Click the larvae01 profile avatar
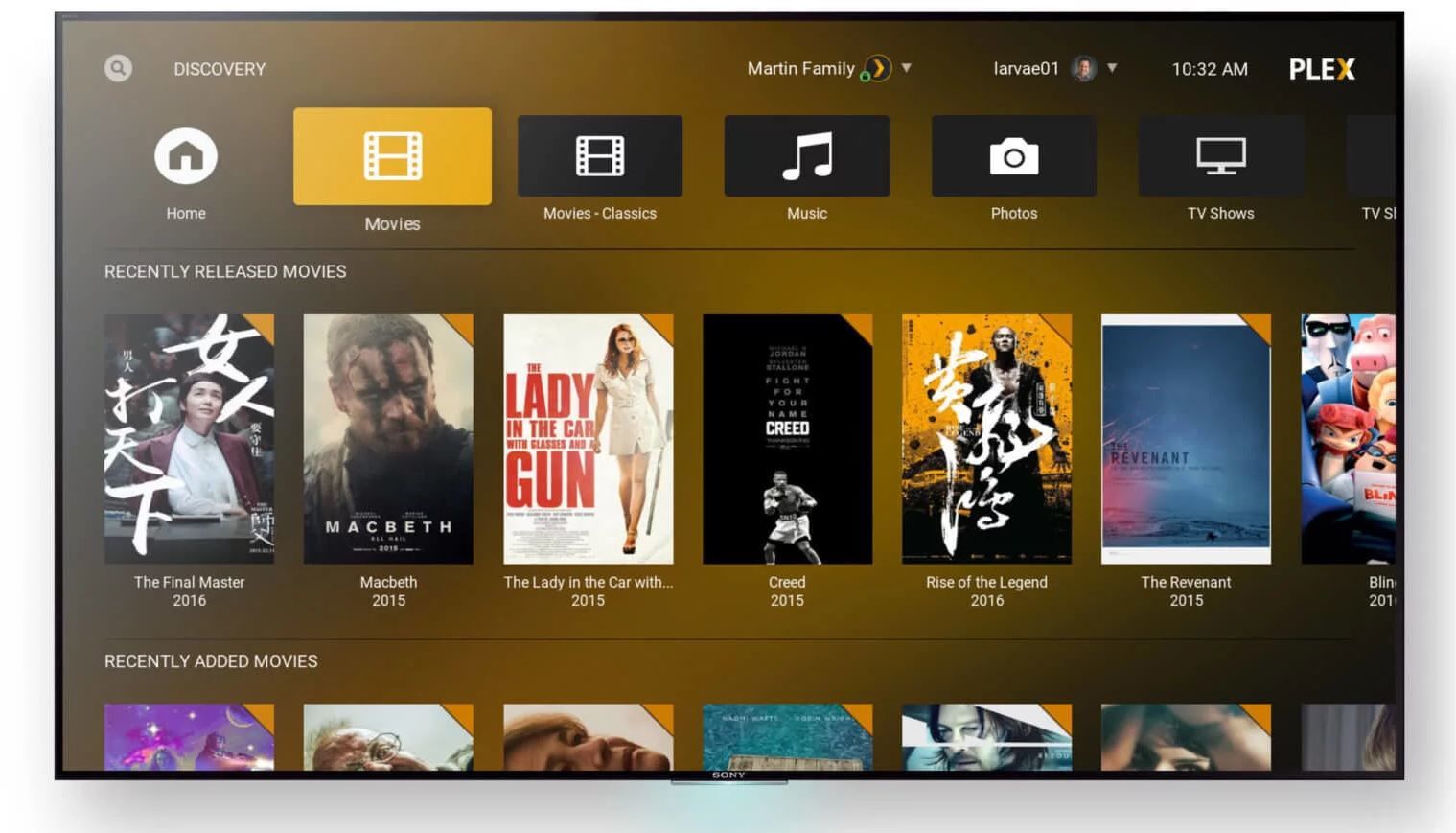The height and width of the screenshot is (833, 1456). [x=1085, y=68]
